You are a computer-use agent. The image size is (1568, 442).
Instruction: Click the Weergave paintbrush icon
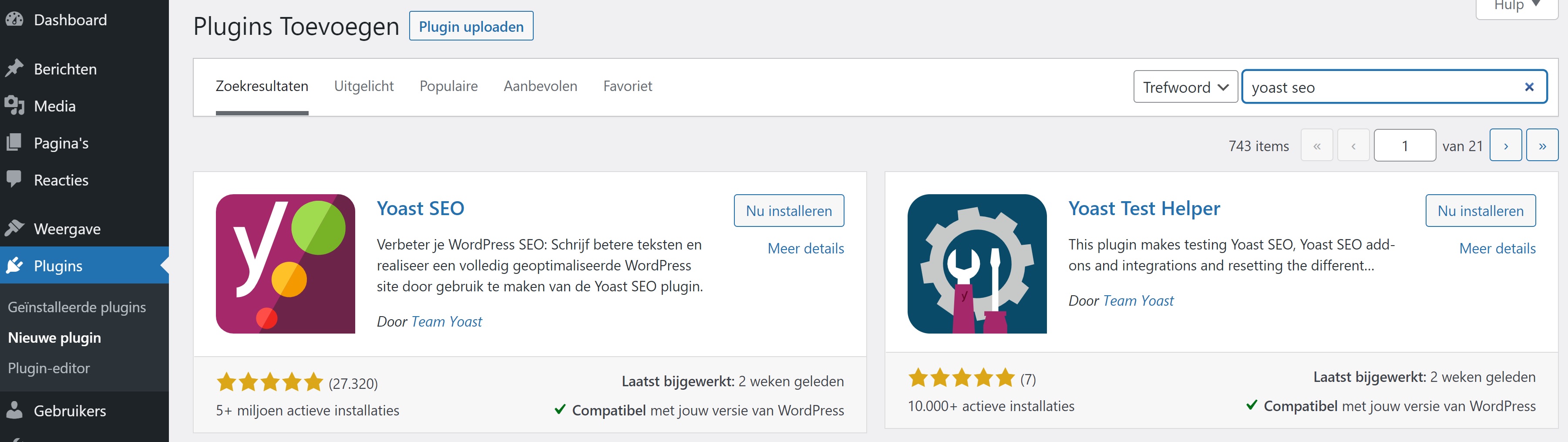tap(15, 228)
